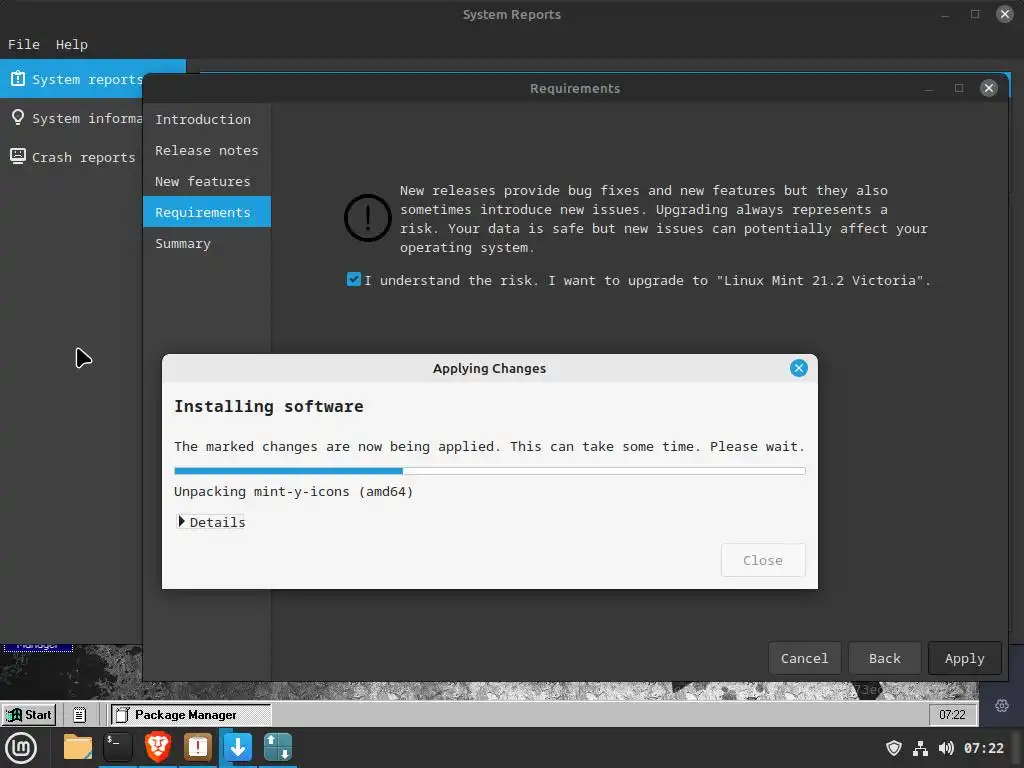Image resolution: width=1024 pixels, height=768 pixels.
Task: Open the blue download arrow application
Action: pos(238,747)
